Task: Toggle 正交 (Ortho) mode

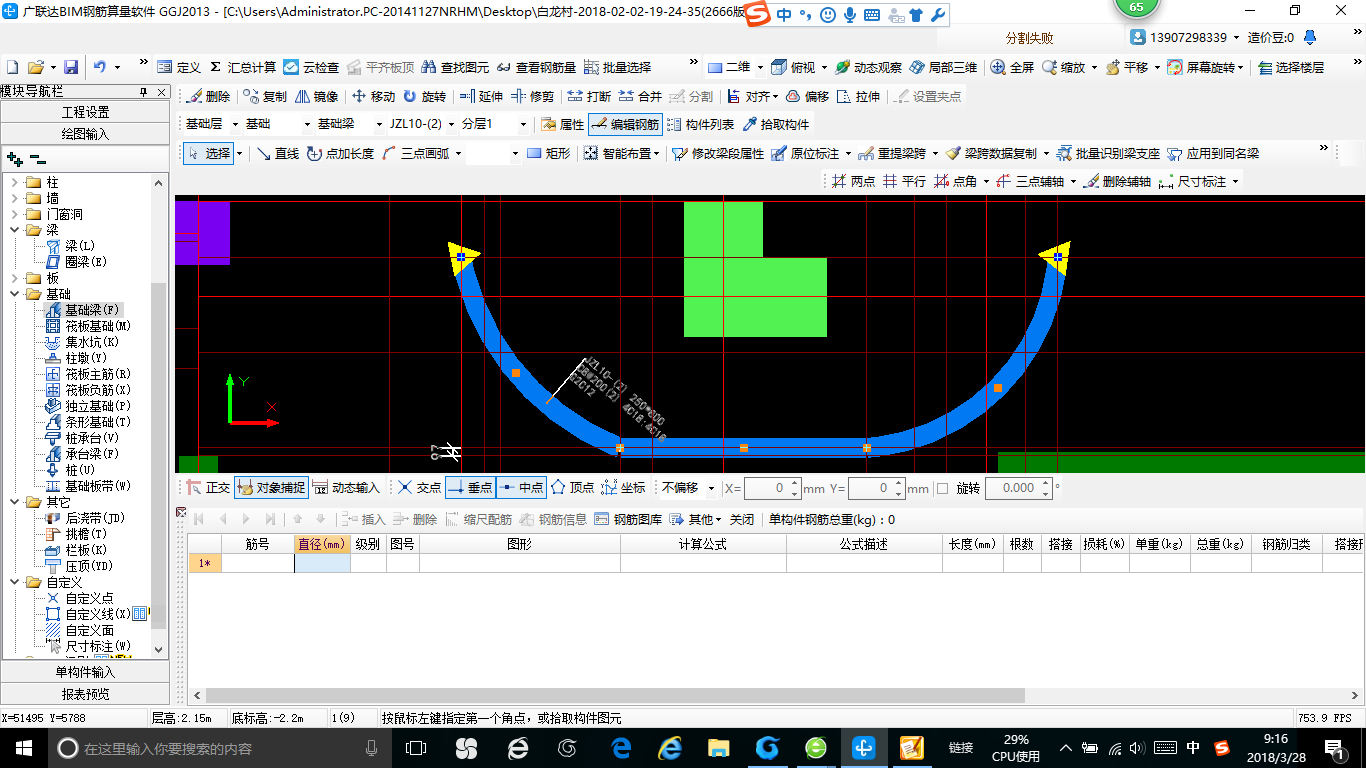Action: [x=209, y=488]
